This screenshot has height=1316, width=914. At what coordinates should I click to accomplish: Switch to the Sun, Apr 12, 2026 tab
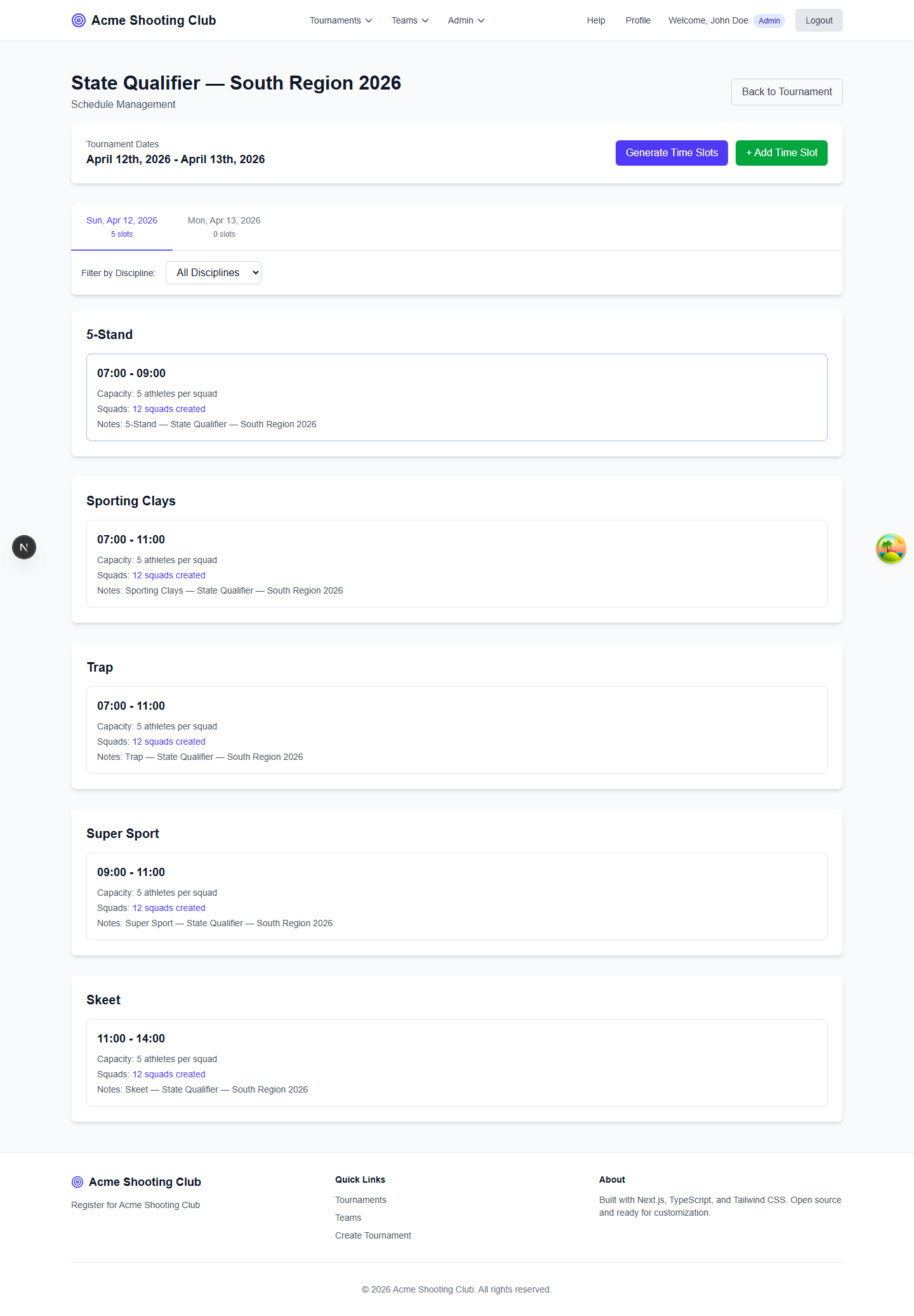(122, 227)
